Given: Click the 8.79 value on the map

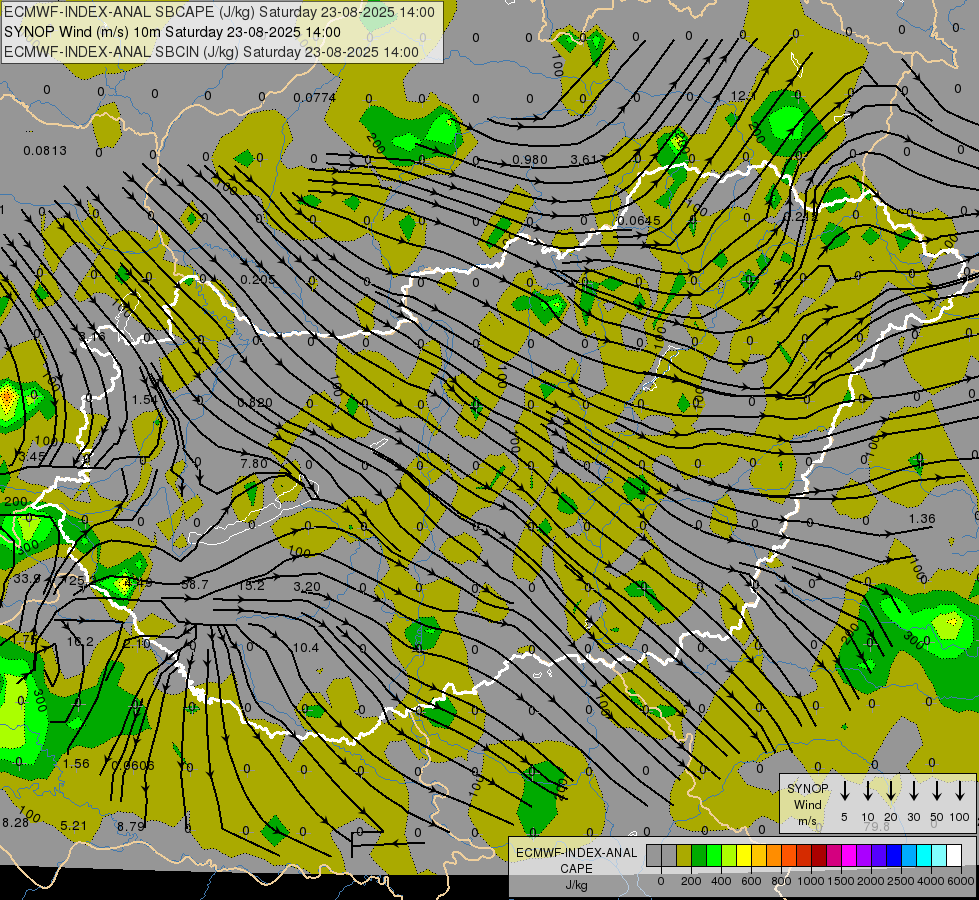Looking at the screenshot, I should click(x=131, y=826).
